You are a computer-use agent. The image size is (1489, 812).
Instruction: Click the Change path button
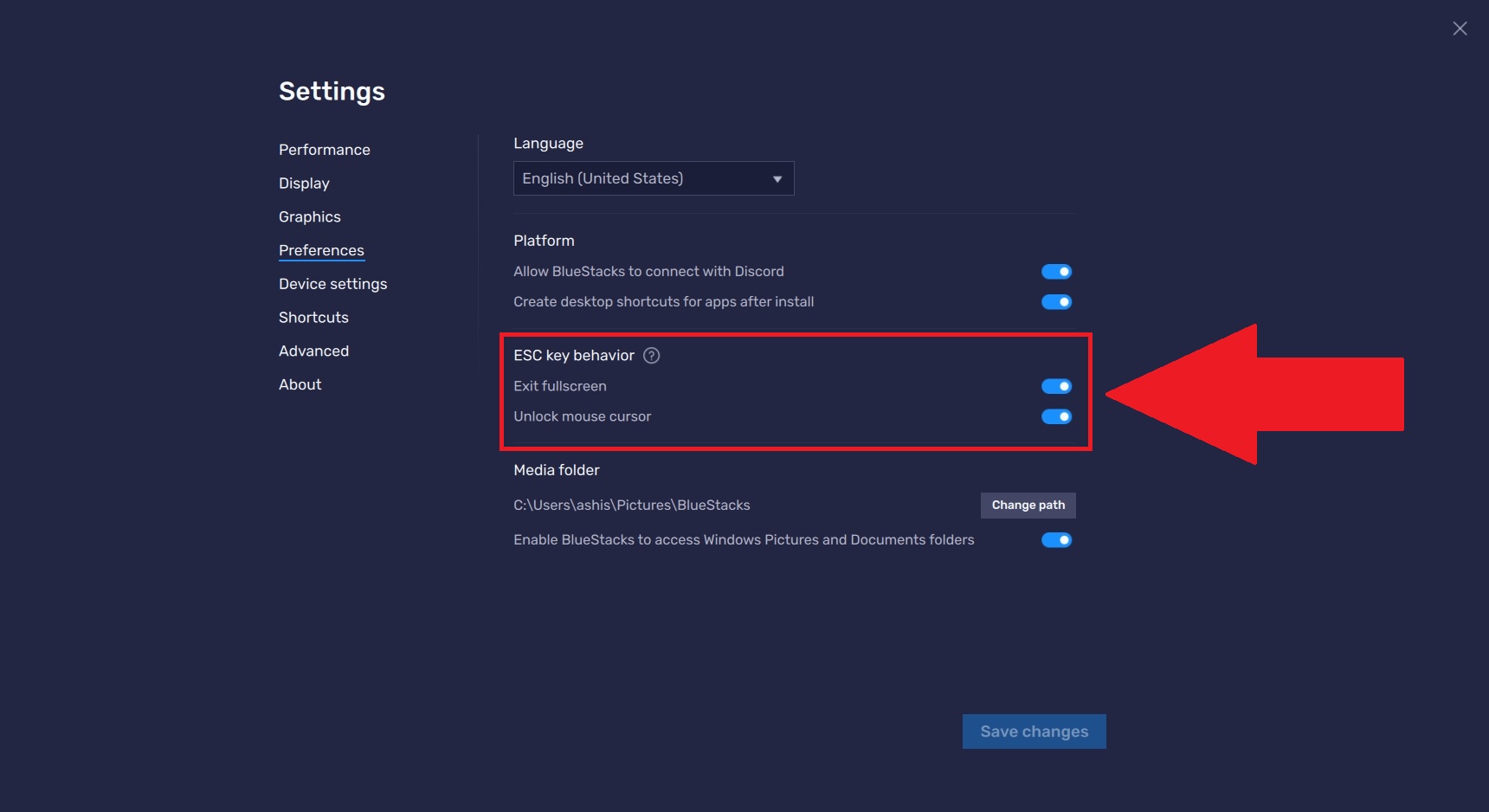coord(1028,506)
